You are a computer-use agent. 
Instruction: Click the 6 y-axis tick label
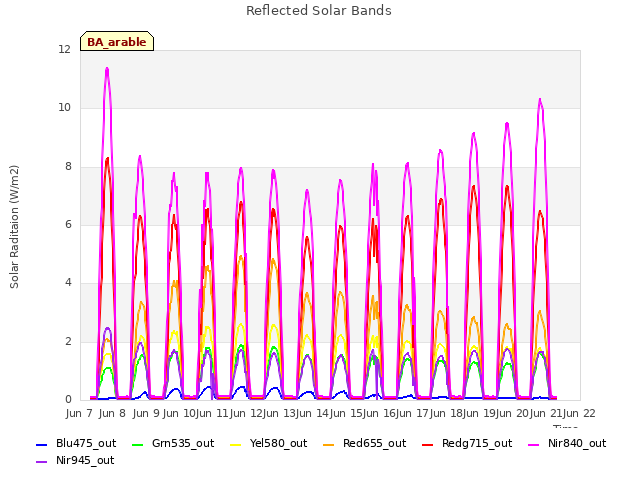(68, 224)
